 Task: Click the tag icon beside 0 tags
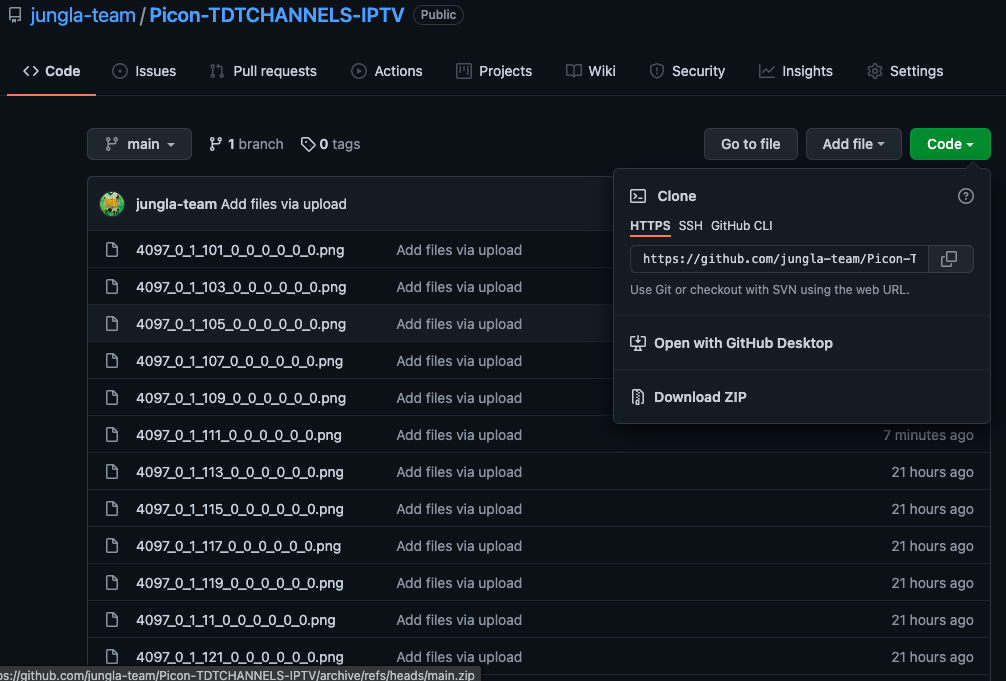[x=308, y=144]
